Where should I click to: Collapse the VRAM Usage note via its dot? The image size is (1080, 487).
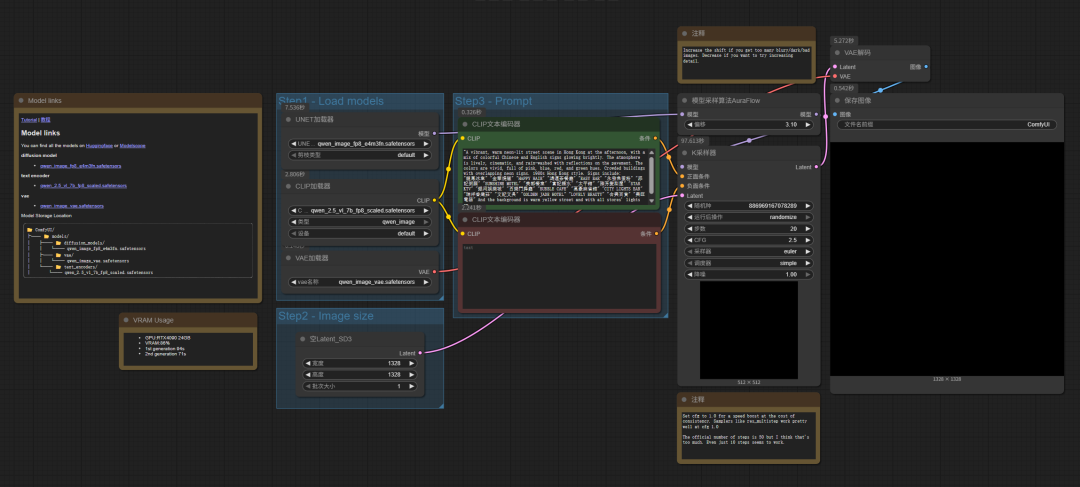127,320
